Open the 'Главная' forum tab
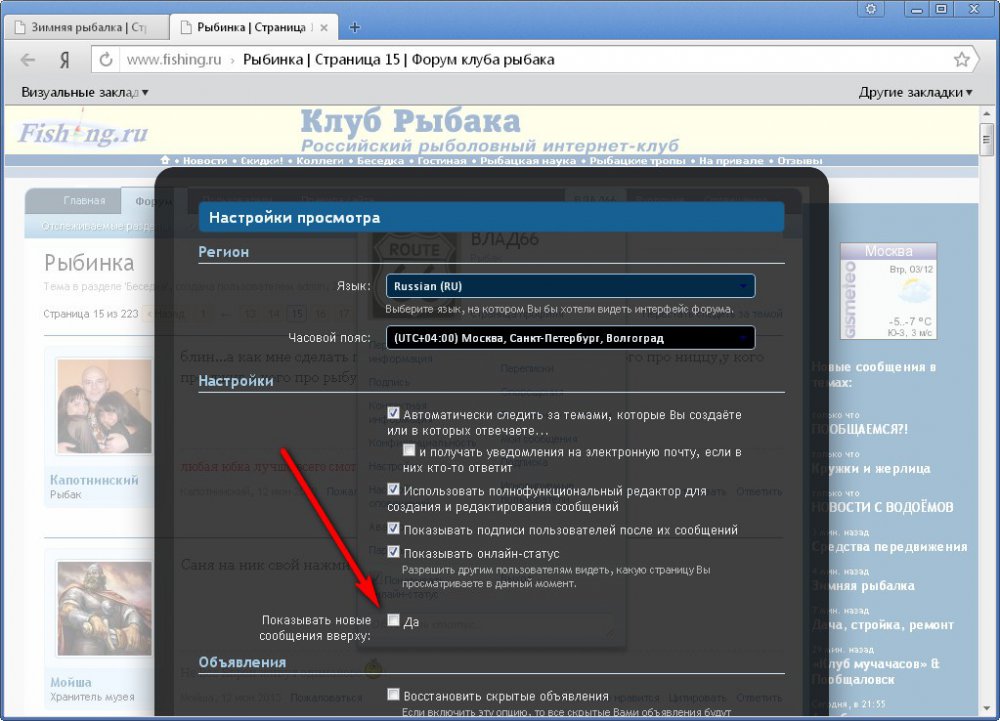 [84, 200]
